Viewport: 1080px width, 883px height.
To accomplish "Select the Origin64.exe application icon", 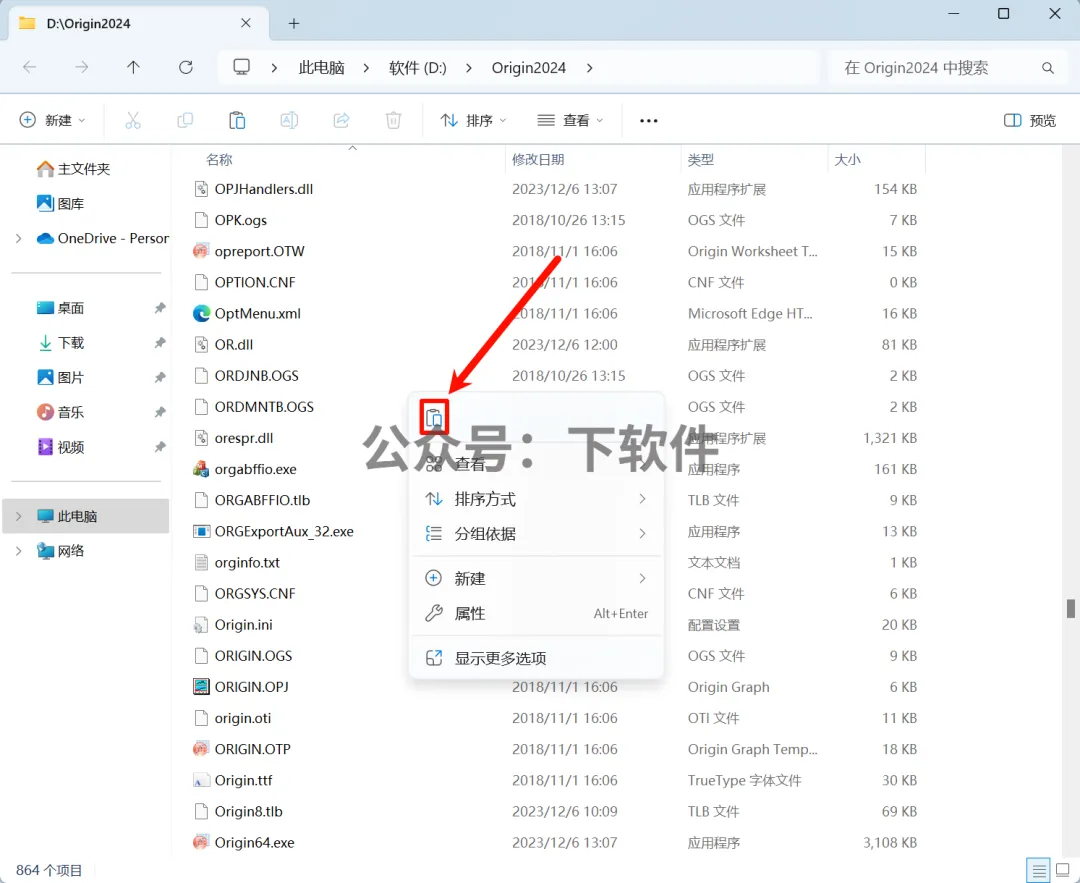I will (200, 842).
